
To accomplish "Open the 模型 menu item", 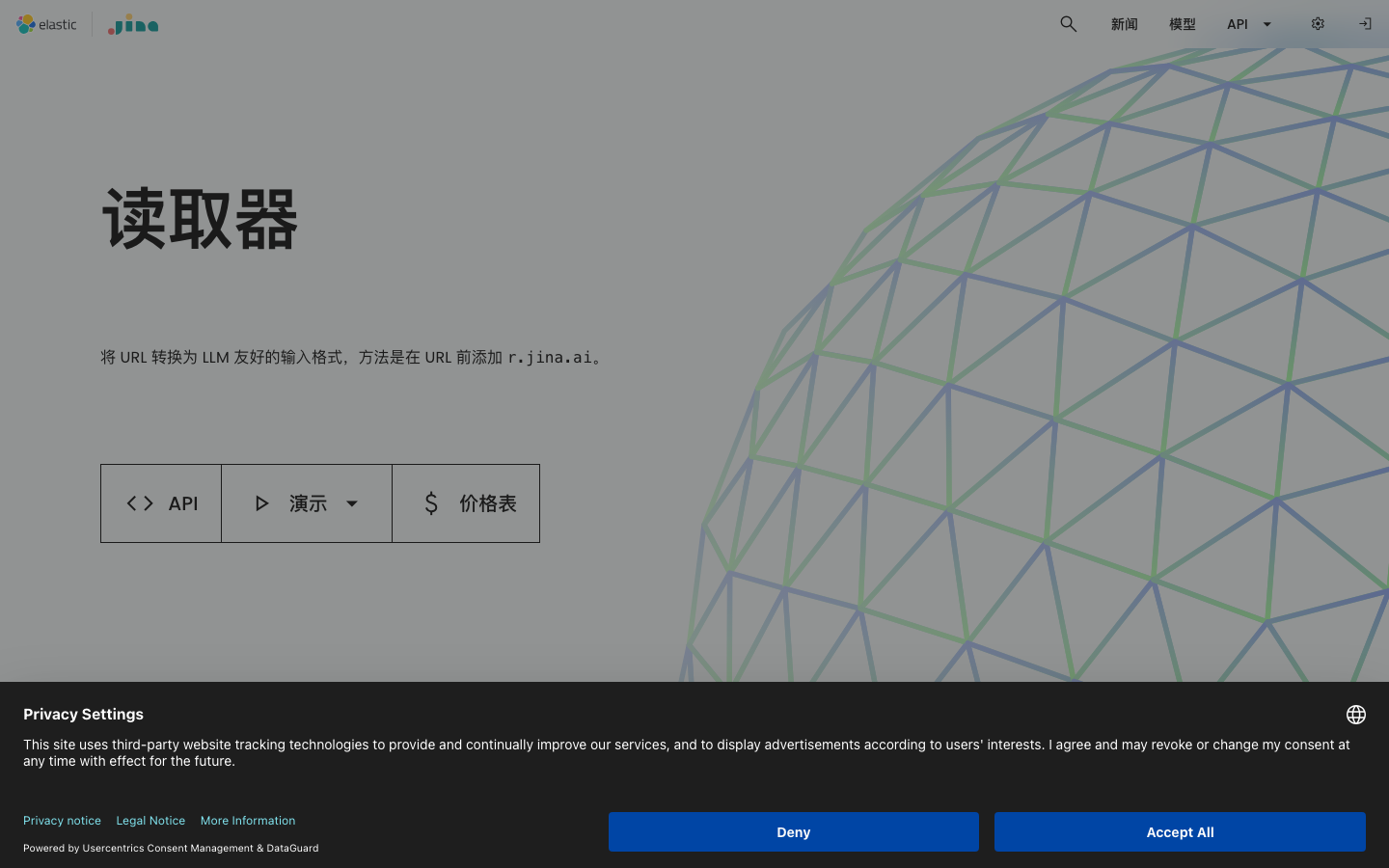I will coord(1182,24).
